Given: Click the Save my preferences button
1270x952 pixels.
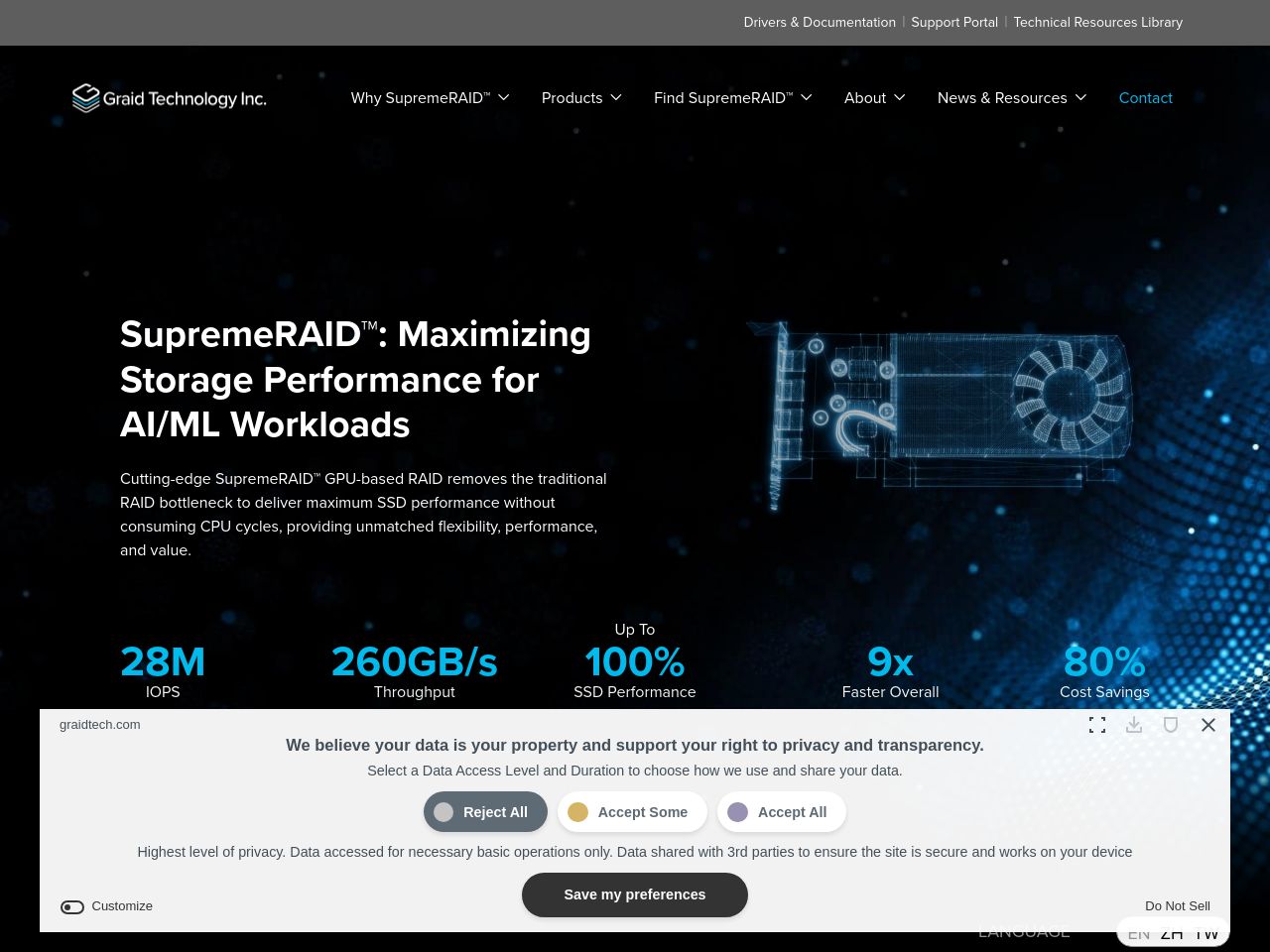Looking at the screenshot, I should pyautogui.click(x=635, y=894).
